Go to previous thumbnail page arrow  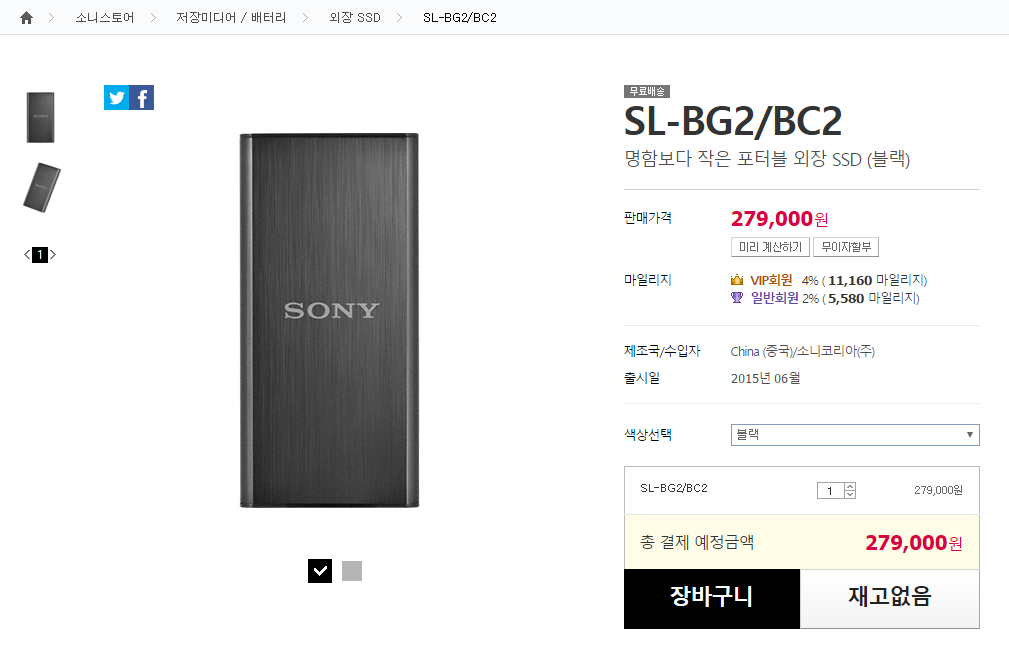coord(27,255)
